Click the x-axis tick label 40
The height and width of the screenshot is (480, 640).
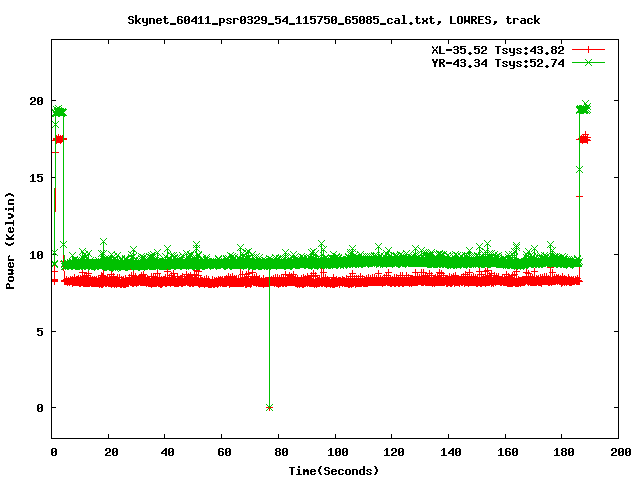tap(167, 452)
